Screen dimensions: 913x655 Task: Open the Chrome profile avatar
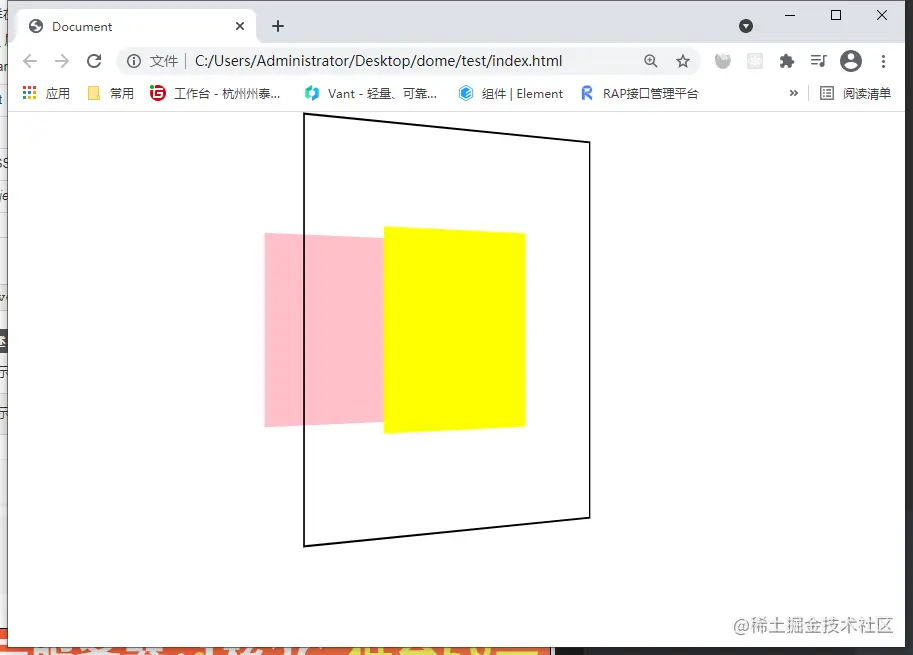pyautogui.click(x=851, y=61)
